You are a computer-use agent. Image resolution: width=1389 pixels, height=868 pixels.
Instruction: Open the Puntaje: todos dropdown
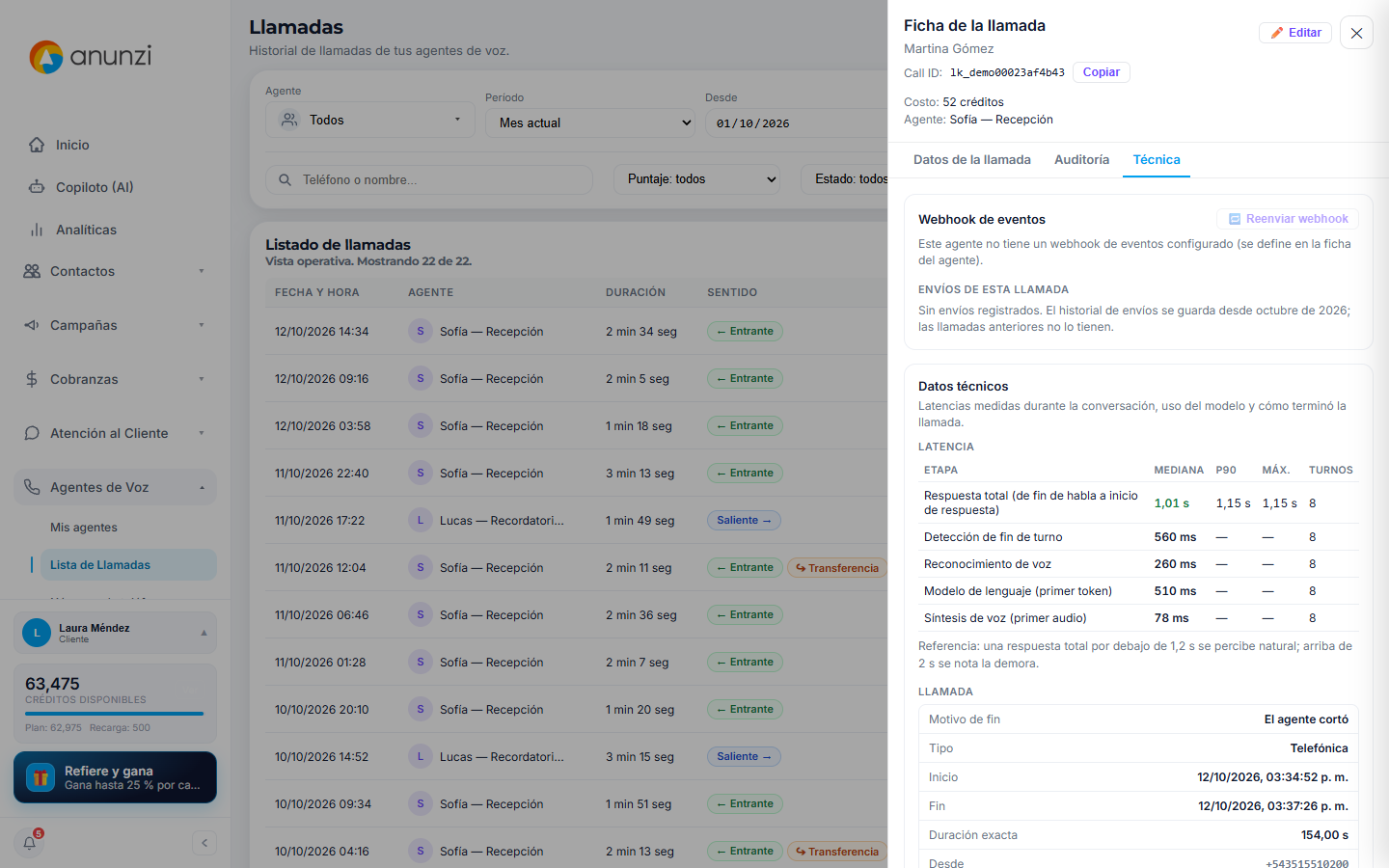pos(696,179)
